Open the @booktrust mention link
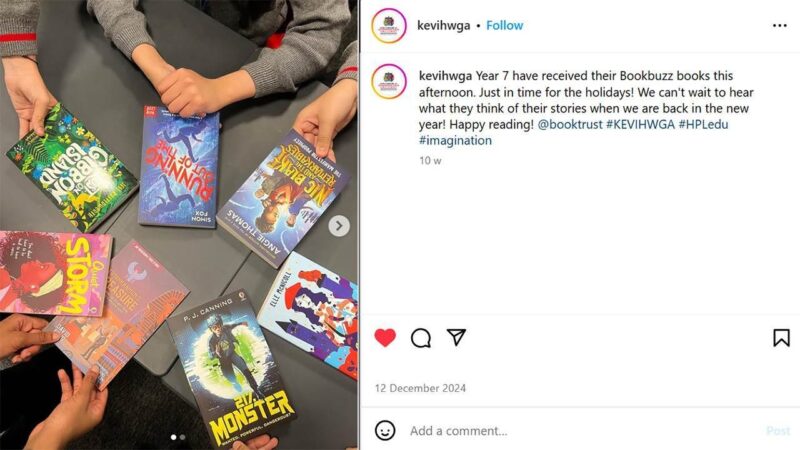The height and width of the screenshot is (450, 800). pos(569,124)
